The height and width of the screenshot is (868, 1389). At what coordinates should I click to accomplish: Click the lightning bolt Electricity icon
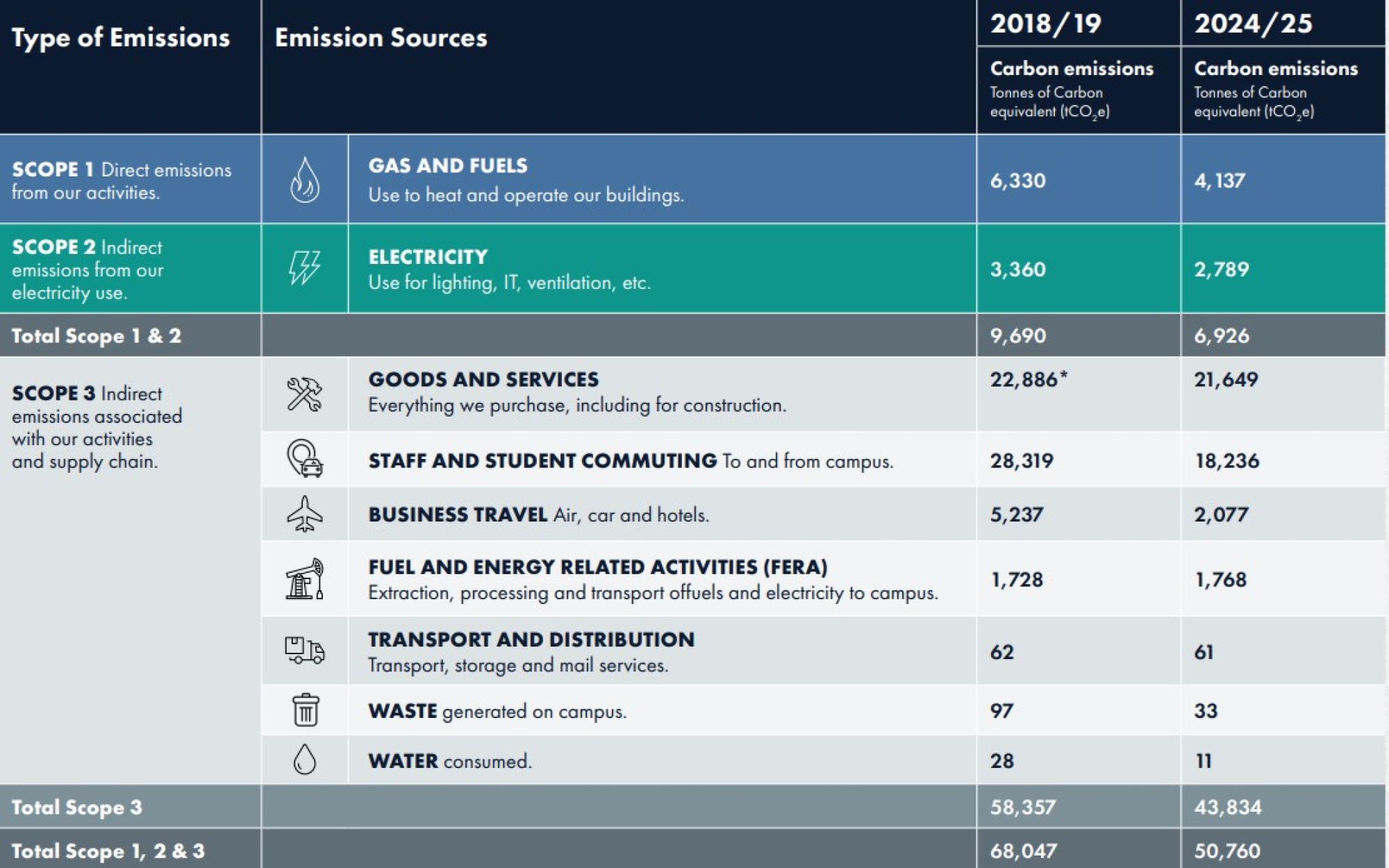point(305,268)
